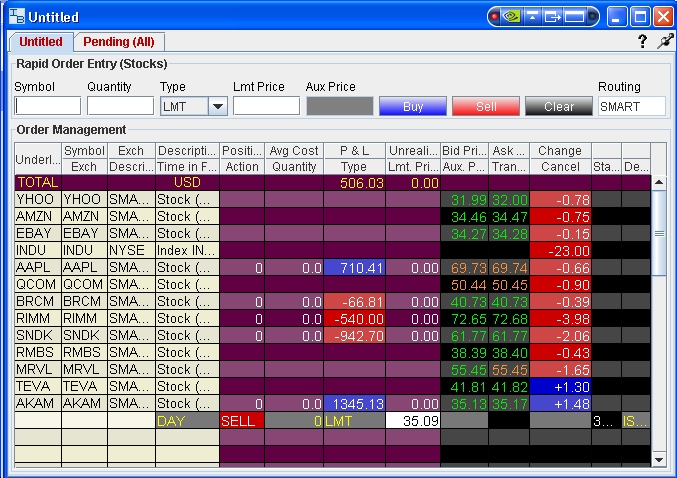
Task: Select the AAPL row in order table
Action: tap(38, 267)
